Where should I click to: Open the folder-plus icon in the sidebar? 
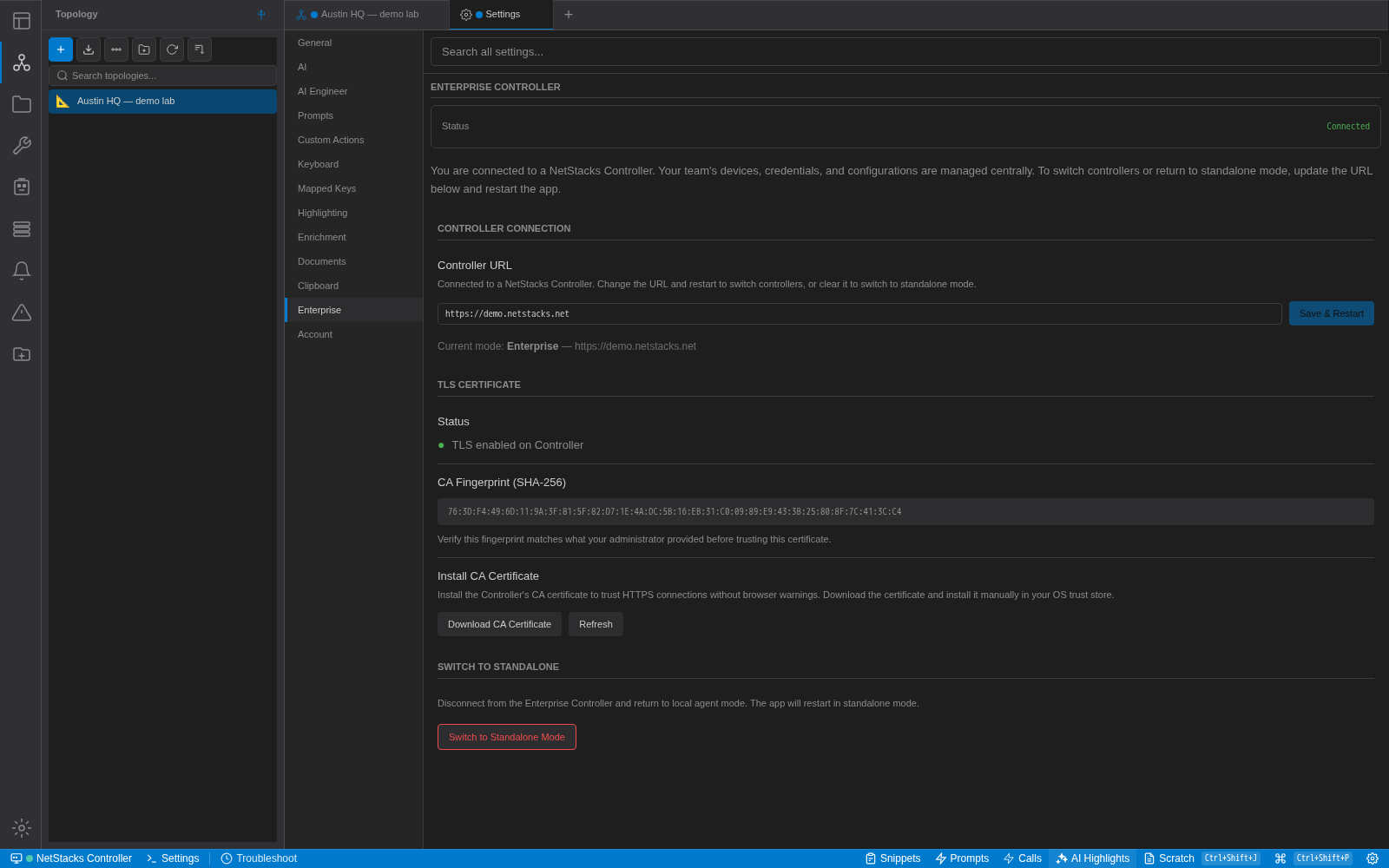pyautogui.click(x=22, y=354)
